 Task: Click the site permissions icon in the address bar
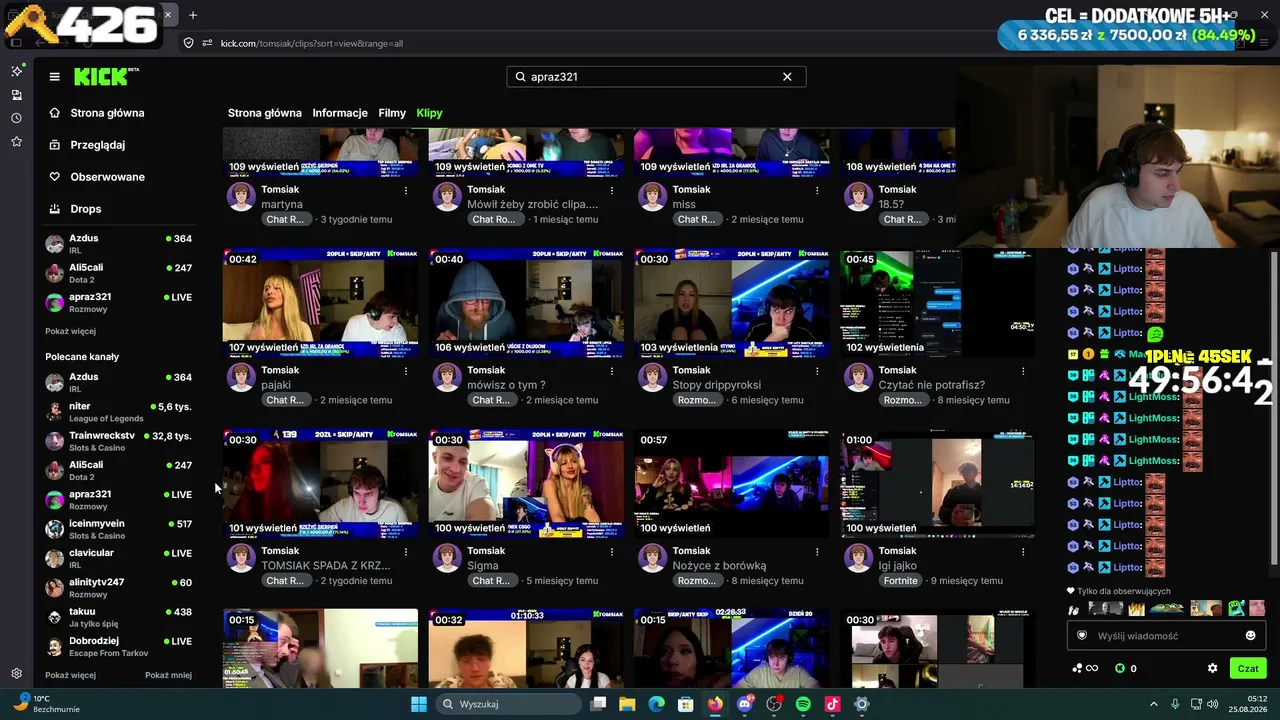(x=207, y=43)
